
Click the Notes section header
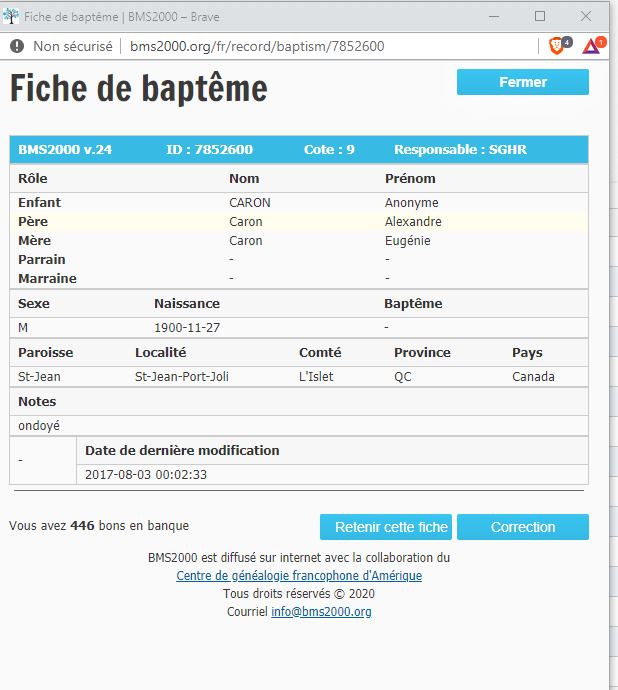coord(37,401)
